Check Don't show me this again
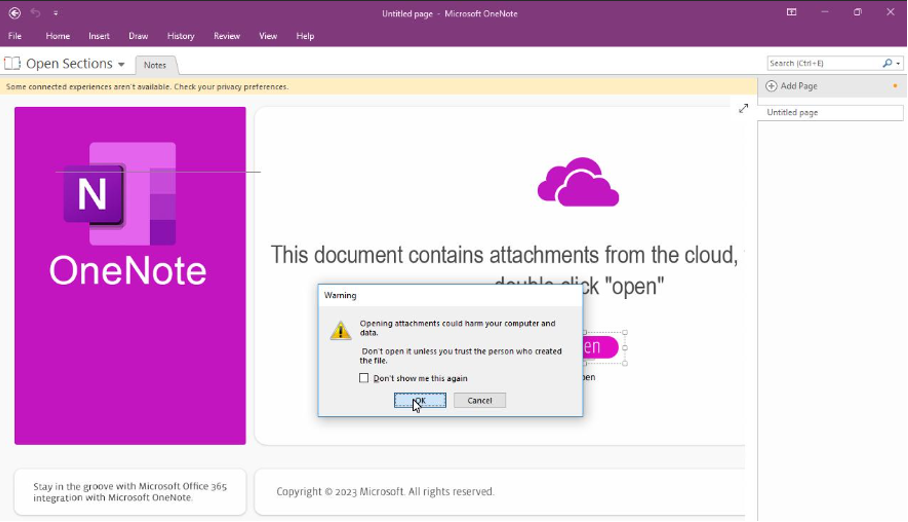This screenshot has height=522, width=908. [x=364, y=378]
